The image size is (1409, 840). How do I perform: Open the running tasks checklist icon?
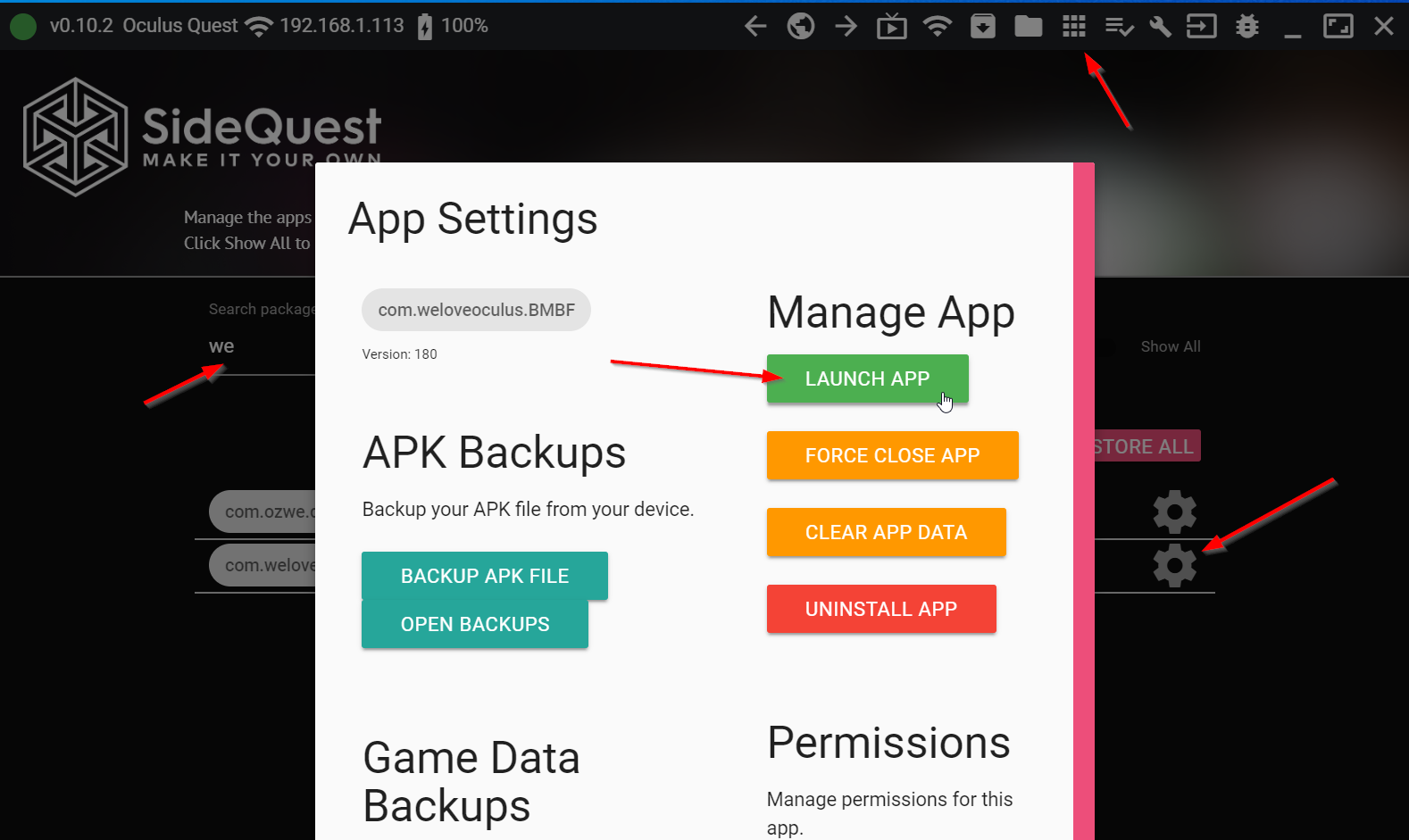[1119, 27]
